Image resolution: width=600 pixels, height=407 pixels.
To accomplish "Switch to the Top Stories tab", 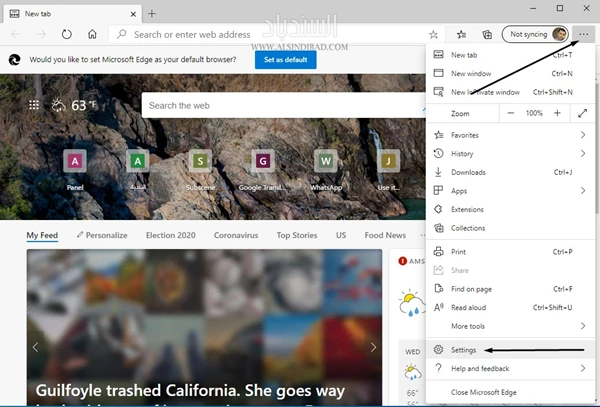I will 297,235.
